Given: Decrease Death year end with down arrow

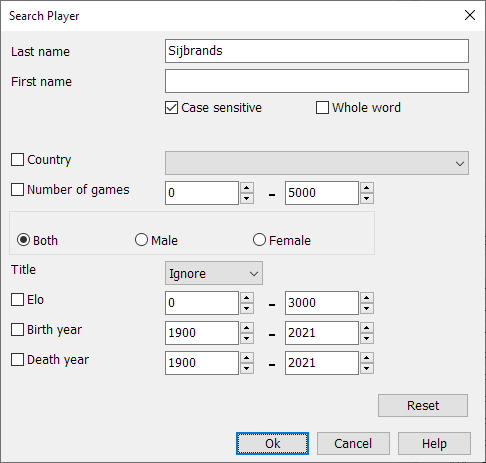Looking at the screenshot, I should pos(367,368).
